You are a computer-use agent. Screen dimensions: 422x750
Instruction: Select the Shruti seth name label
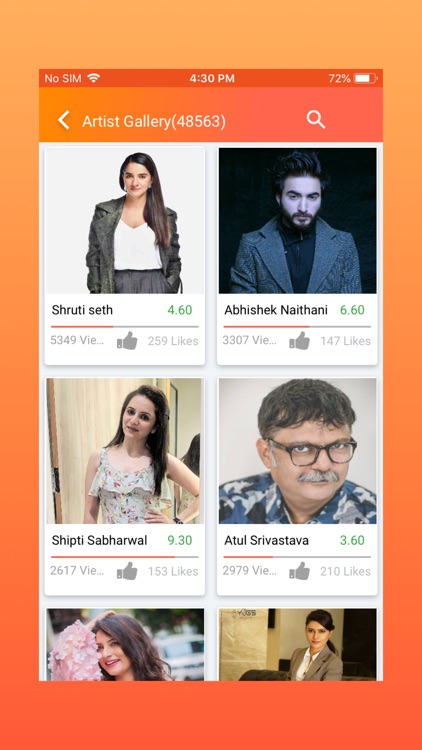point(82,310)
